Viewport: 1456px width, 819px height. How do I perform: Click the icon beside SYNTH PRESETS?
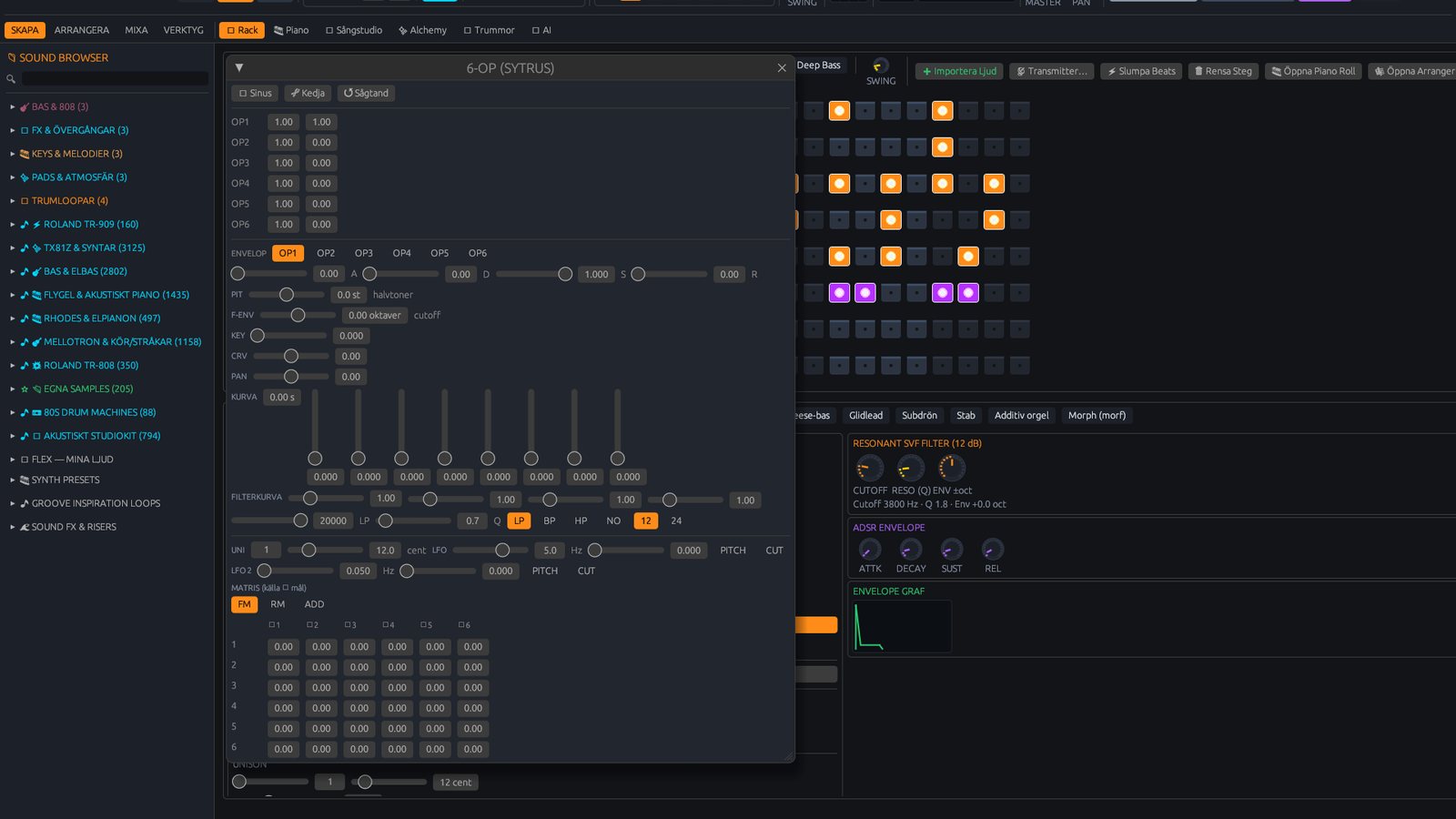(x=25, y=480)
